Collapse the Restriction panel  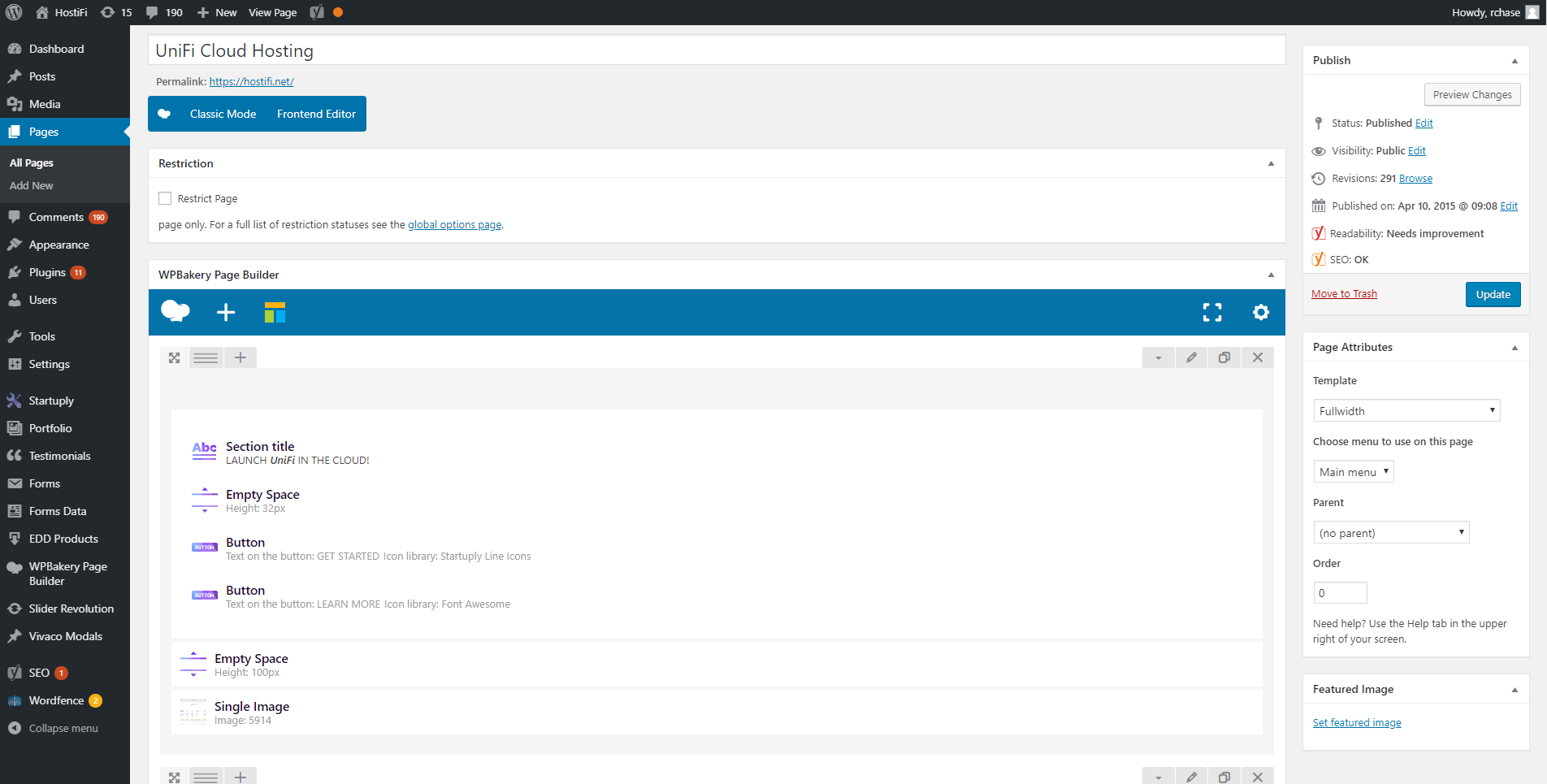coord(1271,163)
